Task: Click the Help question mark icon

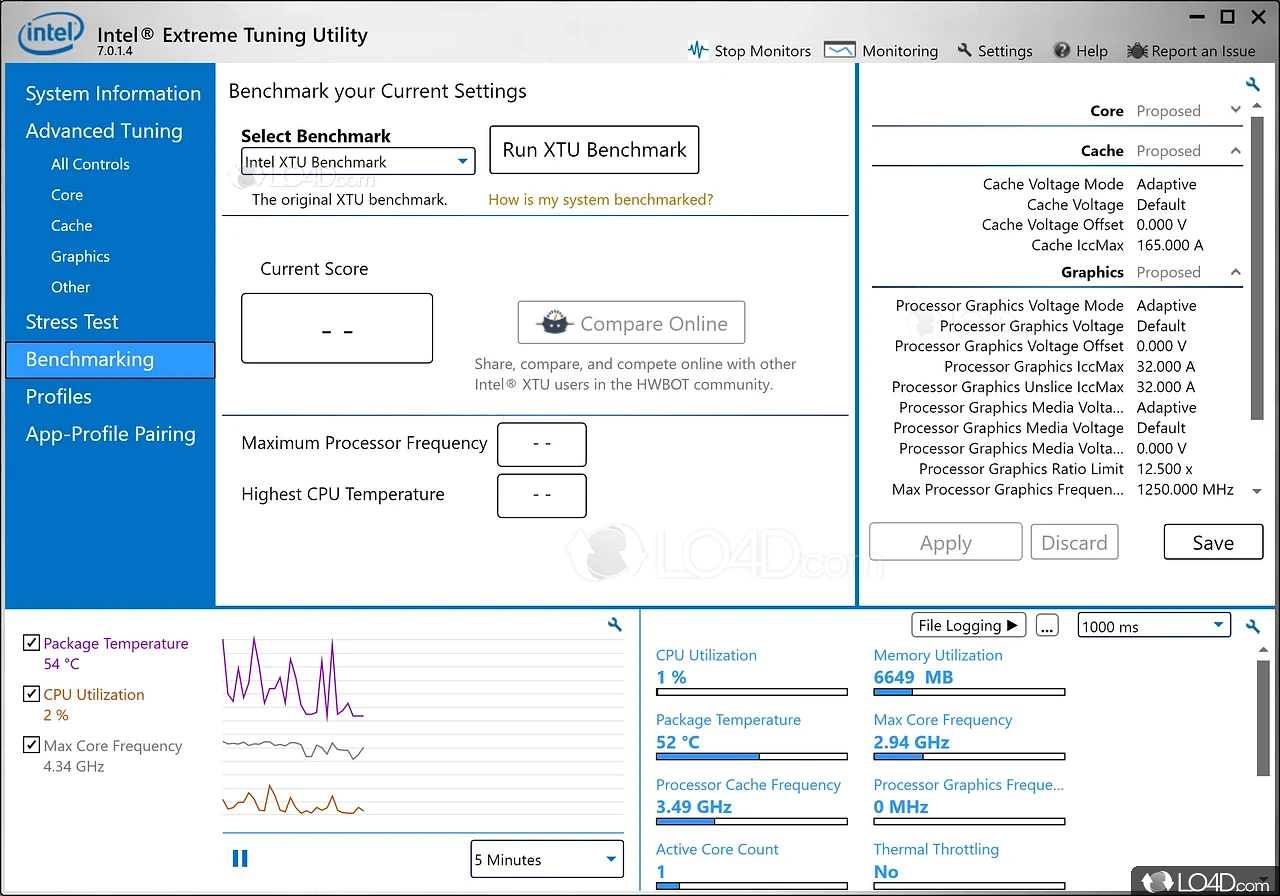Action: (1062, 50)
